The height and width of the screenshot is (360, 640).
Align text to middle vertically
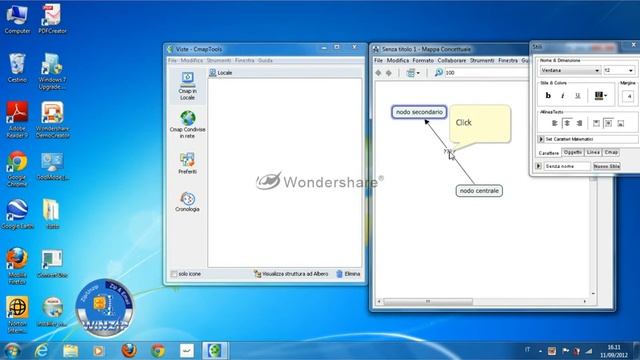tap(608, 123)
